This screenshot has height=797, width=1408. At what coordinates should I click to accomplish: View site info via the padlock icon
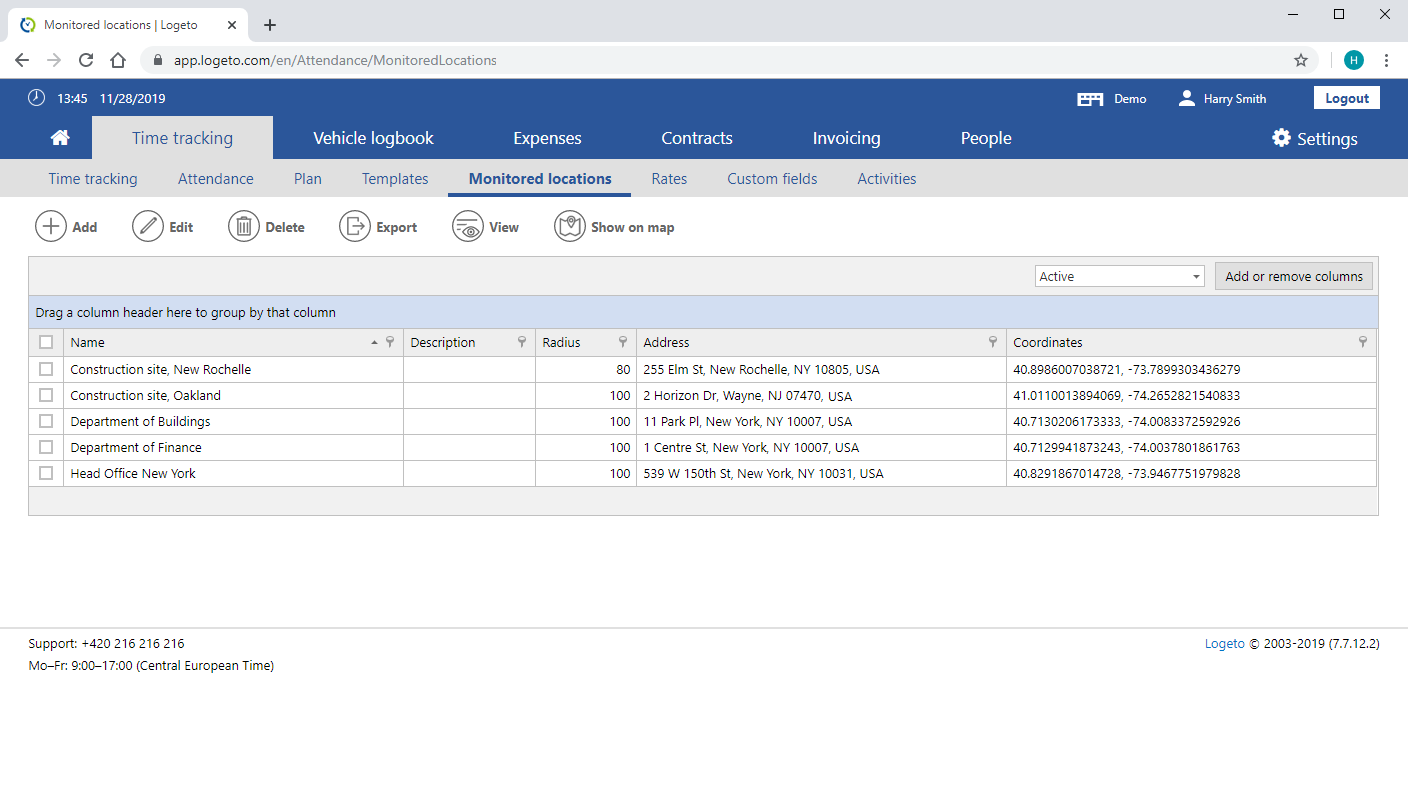[x=158, y=60]
